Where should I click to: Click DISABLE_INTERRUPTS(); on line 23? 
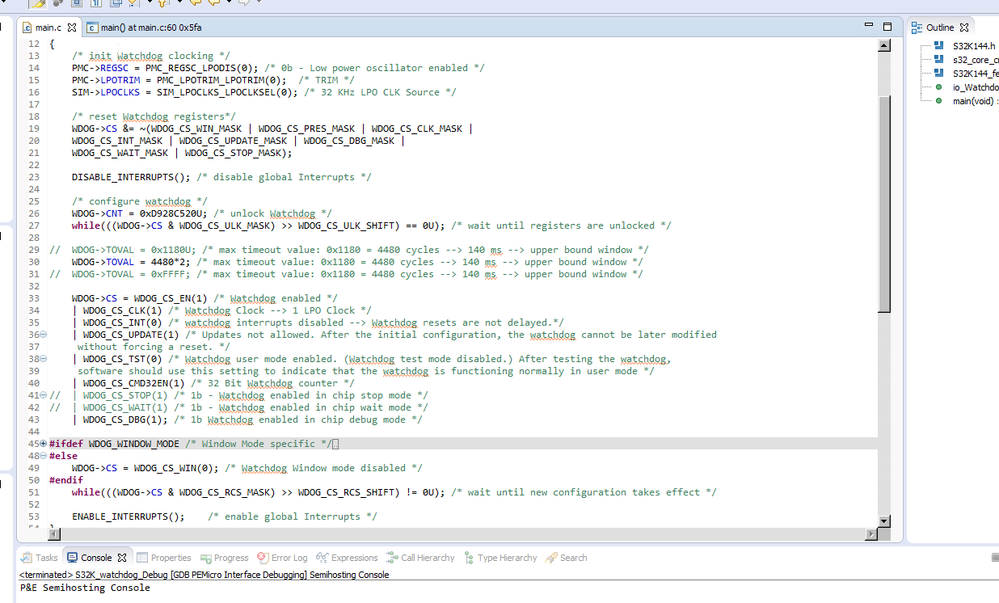coord(131,177)
